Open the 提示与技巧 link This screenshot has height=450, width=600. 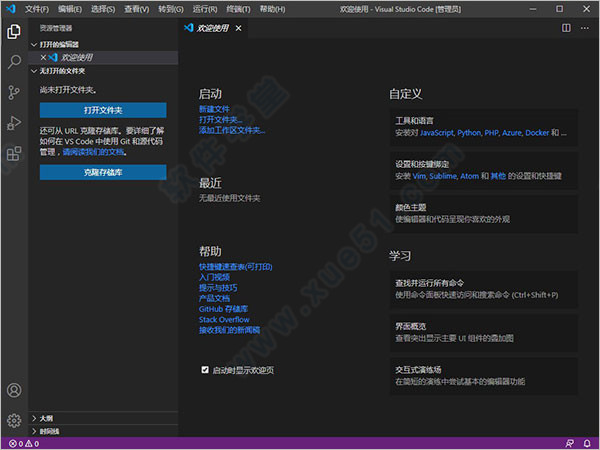(x=218, y=288)
